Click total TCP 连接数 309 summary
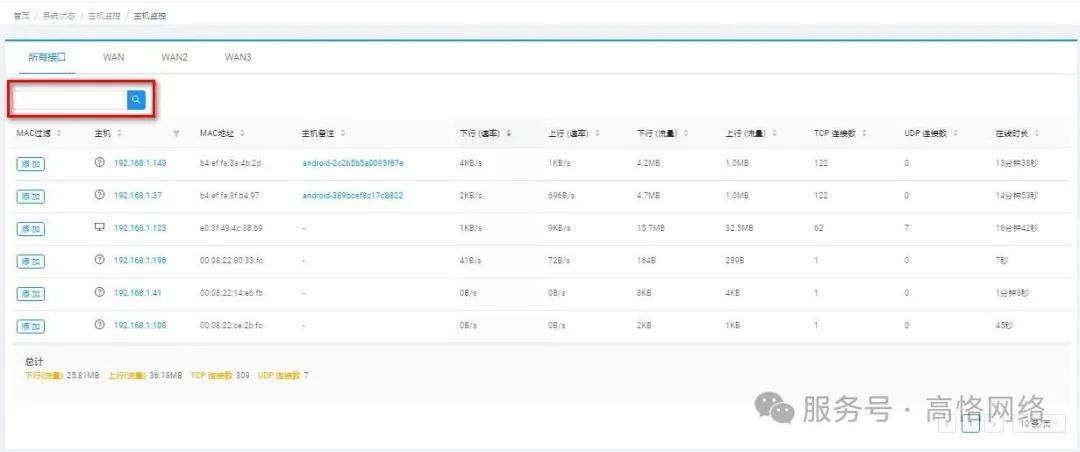 (220, 376)
